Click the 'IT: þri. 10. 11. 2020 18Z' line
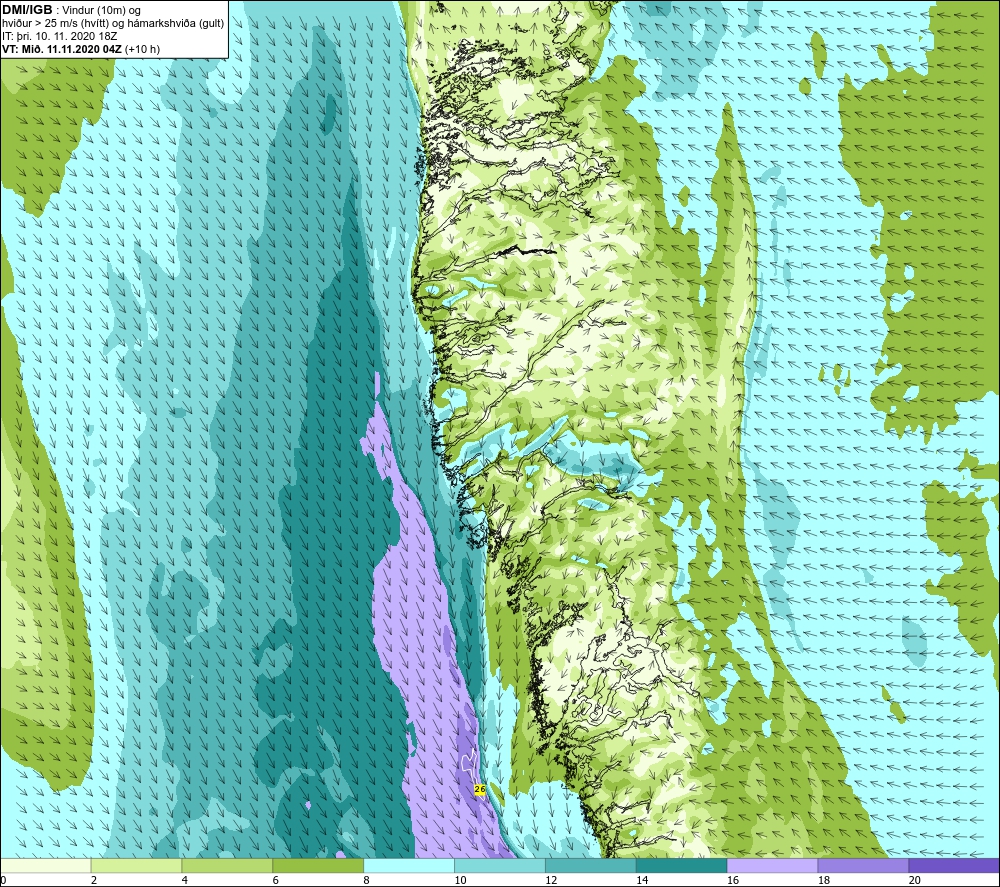The height and width of the screenshot is (887, 1000). click(x=59, y=36)
